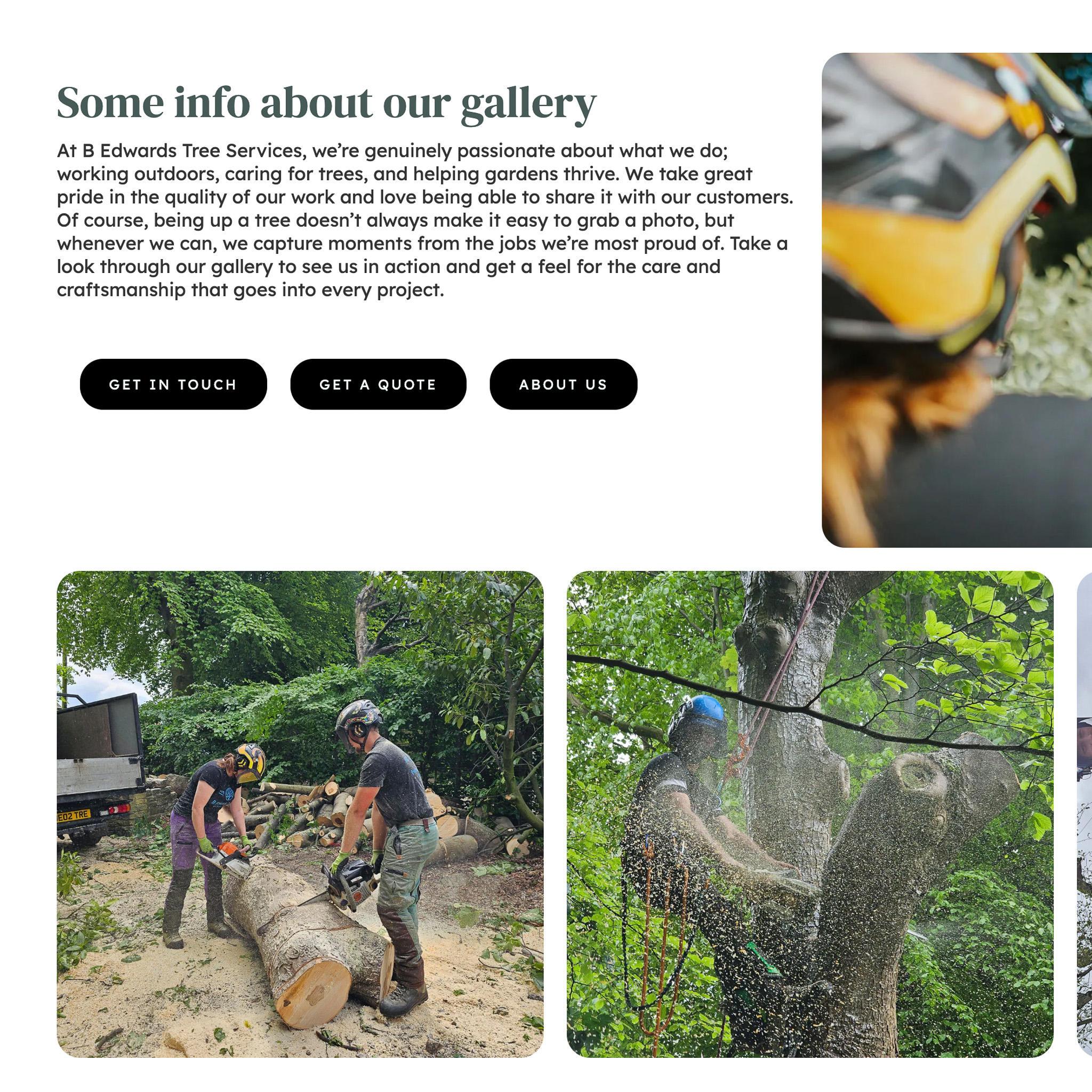Viewport: 1092px width, 1092px height.
Task: Click the large tree trunk in climber photo
Action: (x=791, y=735)
